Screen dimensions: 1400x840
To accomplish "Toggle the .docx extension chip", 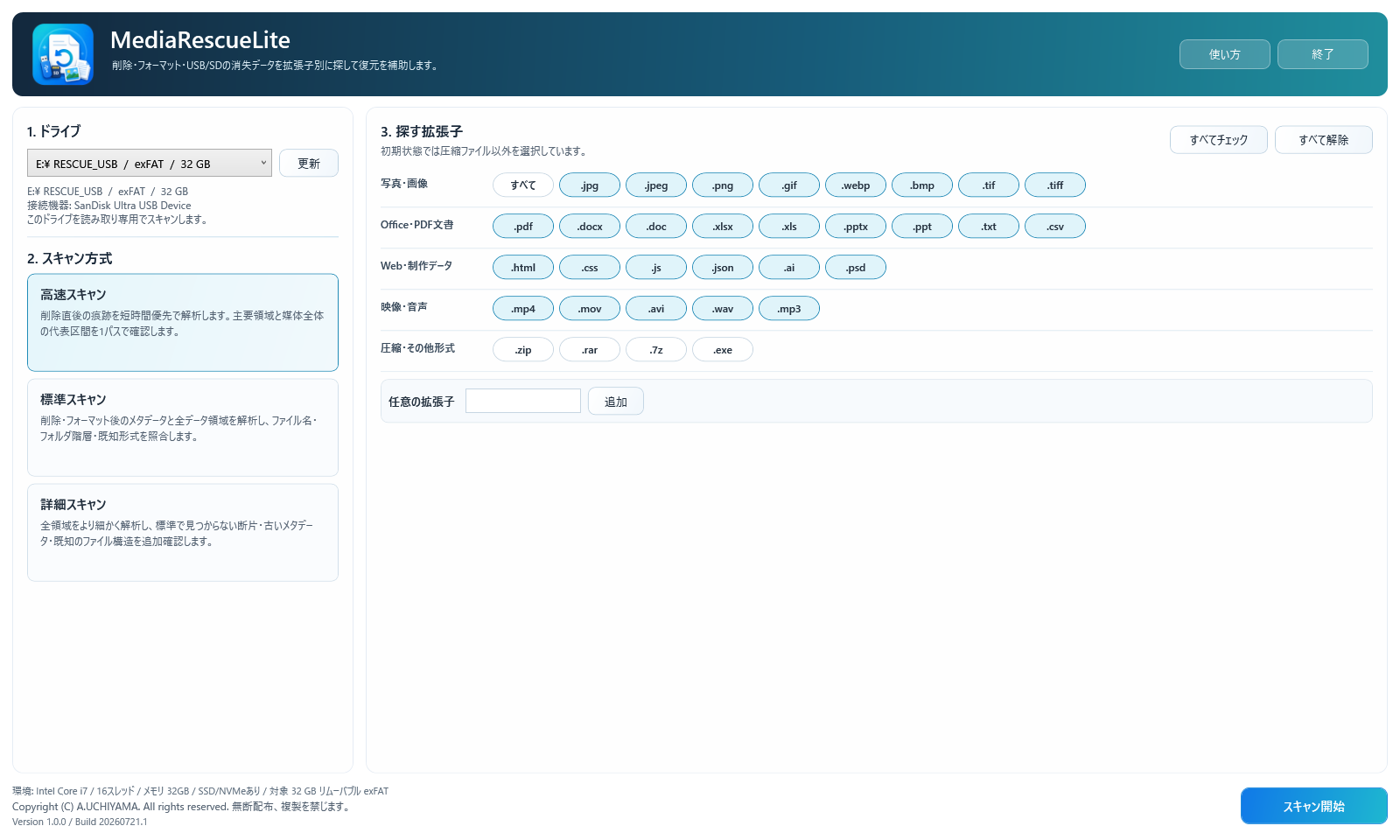I will click(x=590, y=227).
